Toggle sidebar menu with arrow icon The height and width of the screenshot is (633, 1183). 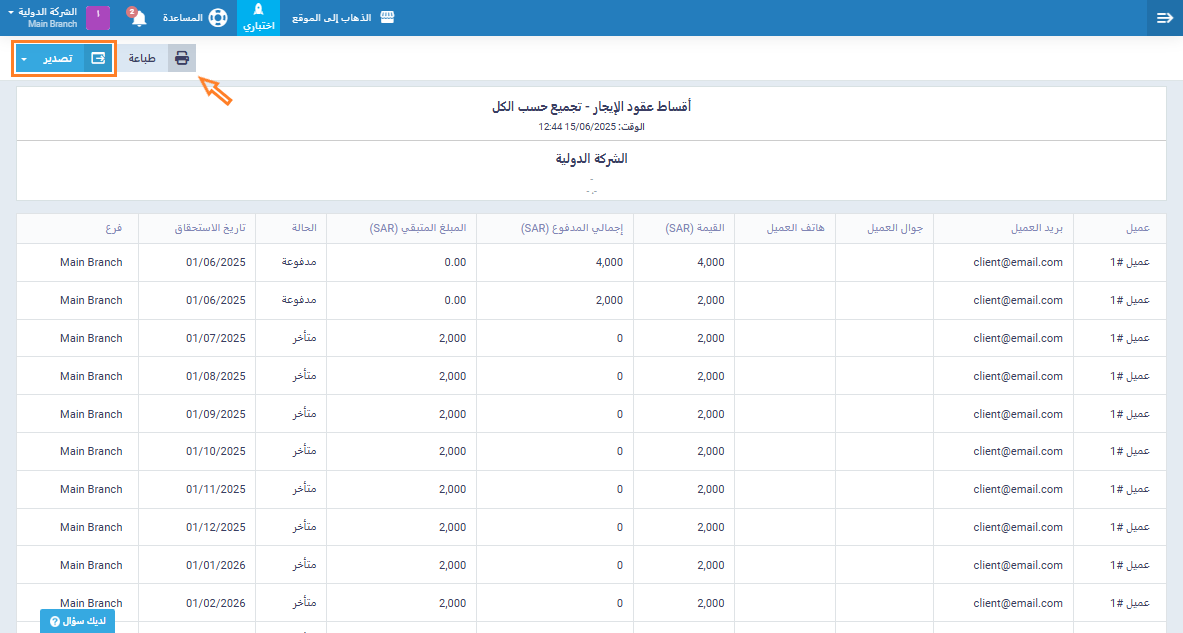point(1164,18)
